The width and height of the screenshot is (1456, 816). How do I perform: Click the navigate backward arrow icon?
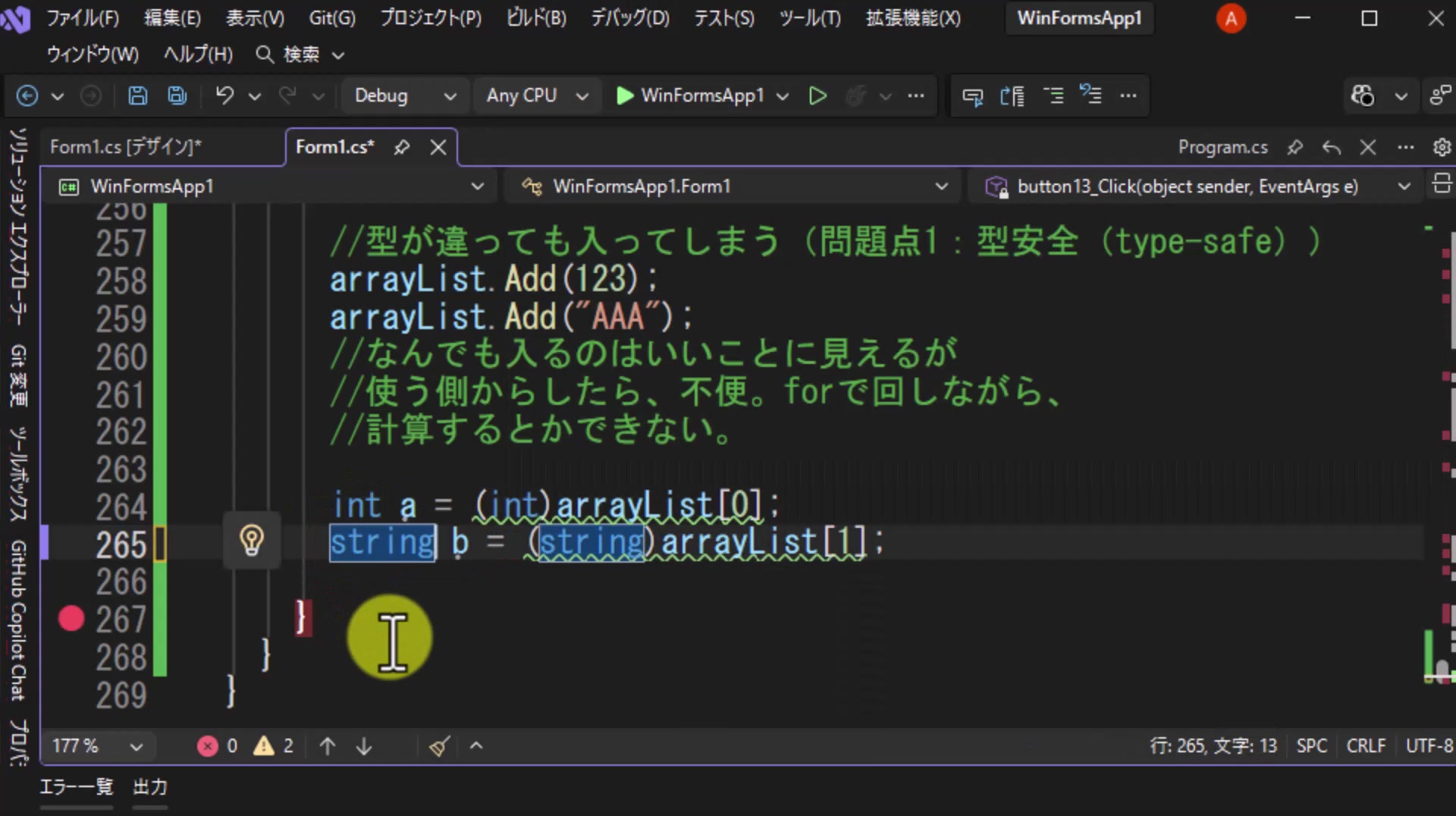click(x=27, y=96)
